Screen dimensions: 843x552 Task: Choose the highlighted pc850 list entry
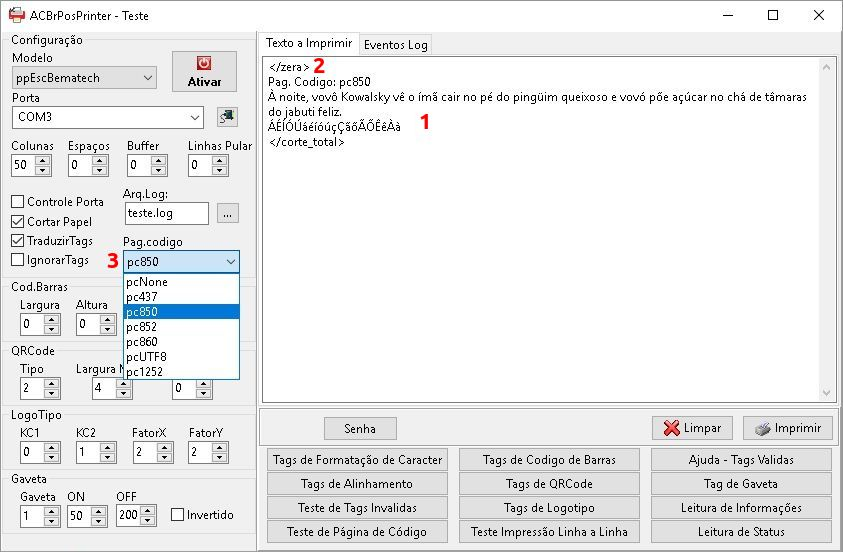coord(181,312)
